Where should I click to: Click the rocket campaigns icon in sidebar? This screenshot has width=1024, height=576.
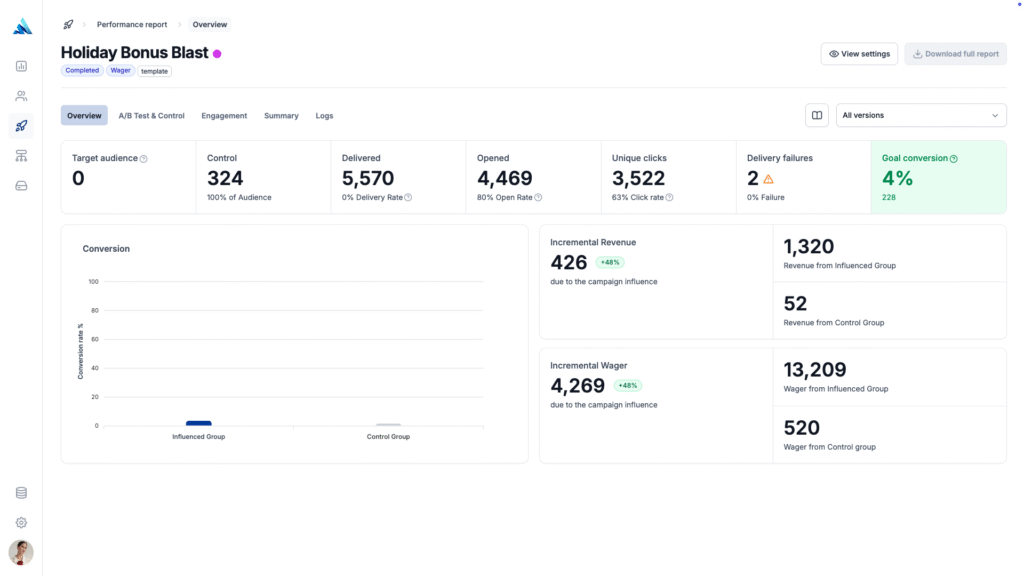21,126
